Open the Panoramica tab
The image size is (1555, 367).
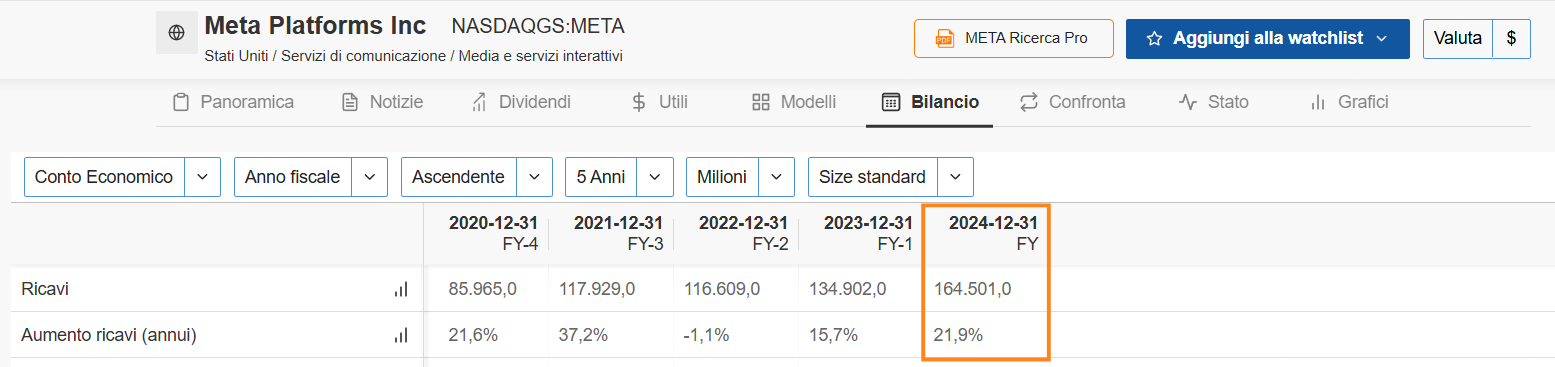[233, 102]
